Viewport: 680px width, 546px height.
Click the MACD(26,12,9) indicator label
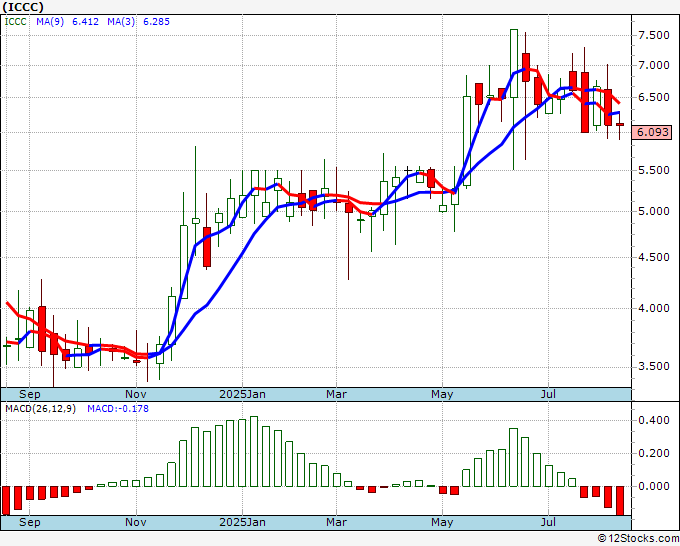tap(40, 409)
